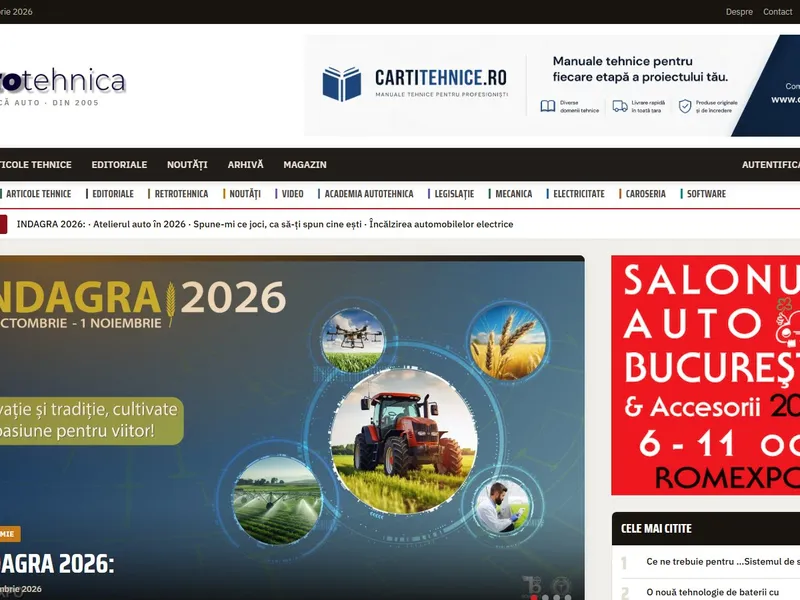Click the AUTENTIFICARE login button
The width and height of the screenshot is (800, 600).
pos(770,165)
